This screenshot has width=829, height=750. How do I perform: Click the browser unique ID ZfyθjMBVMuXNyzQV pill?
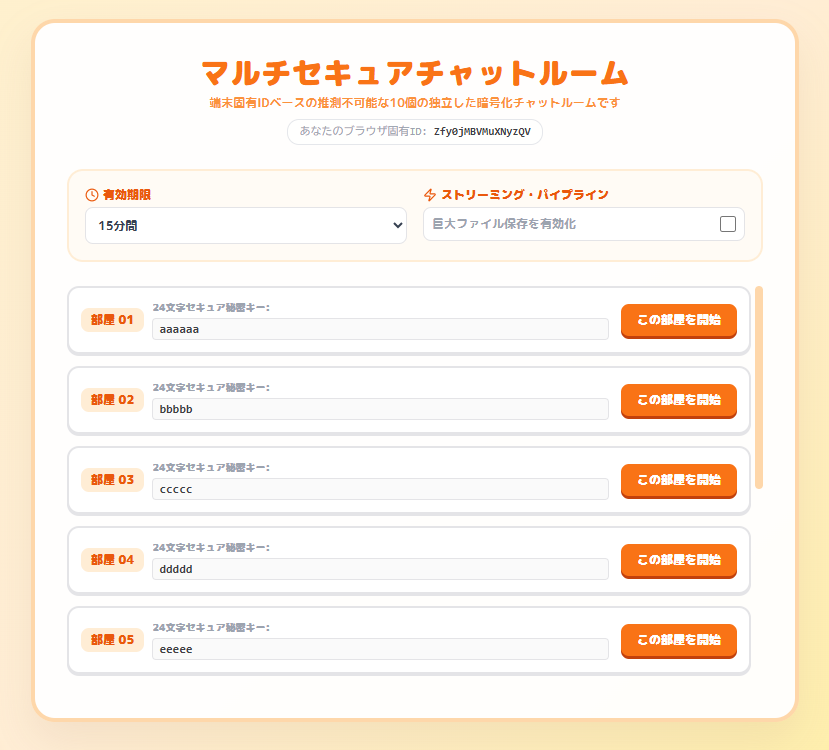click(415, 132)
